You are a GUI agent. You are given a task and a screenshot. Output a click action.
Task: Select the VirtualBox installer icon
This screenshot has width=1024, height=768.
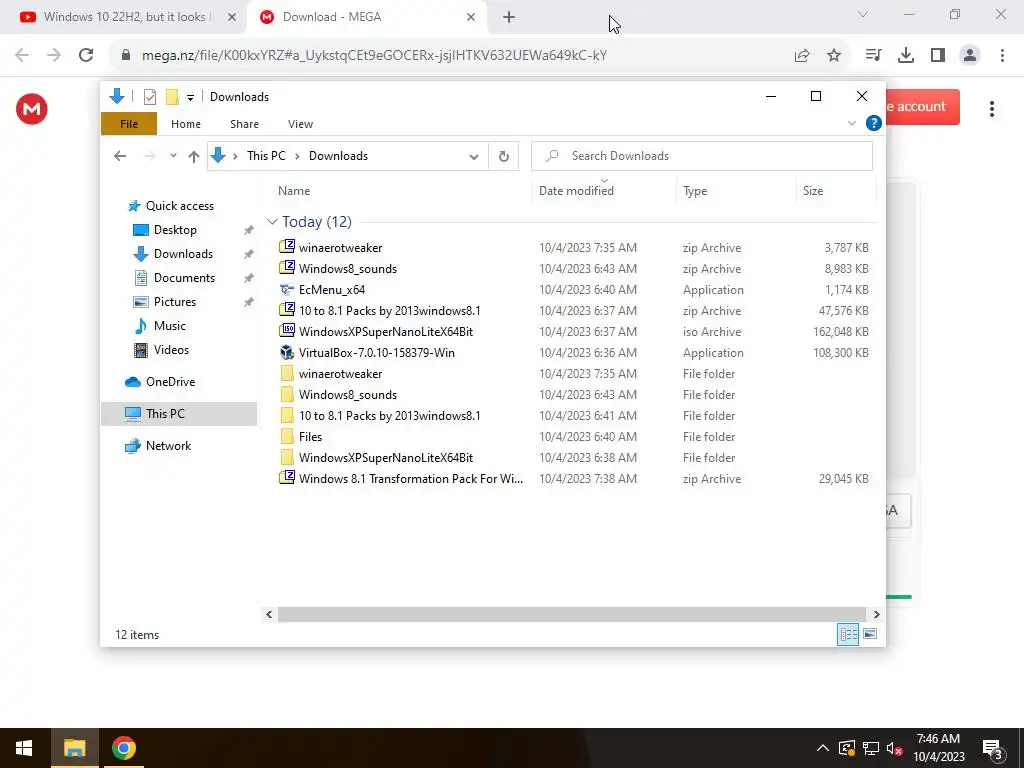click(x=287, y=352)
